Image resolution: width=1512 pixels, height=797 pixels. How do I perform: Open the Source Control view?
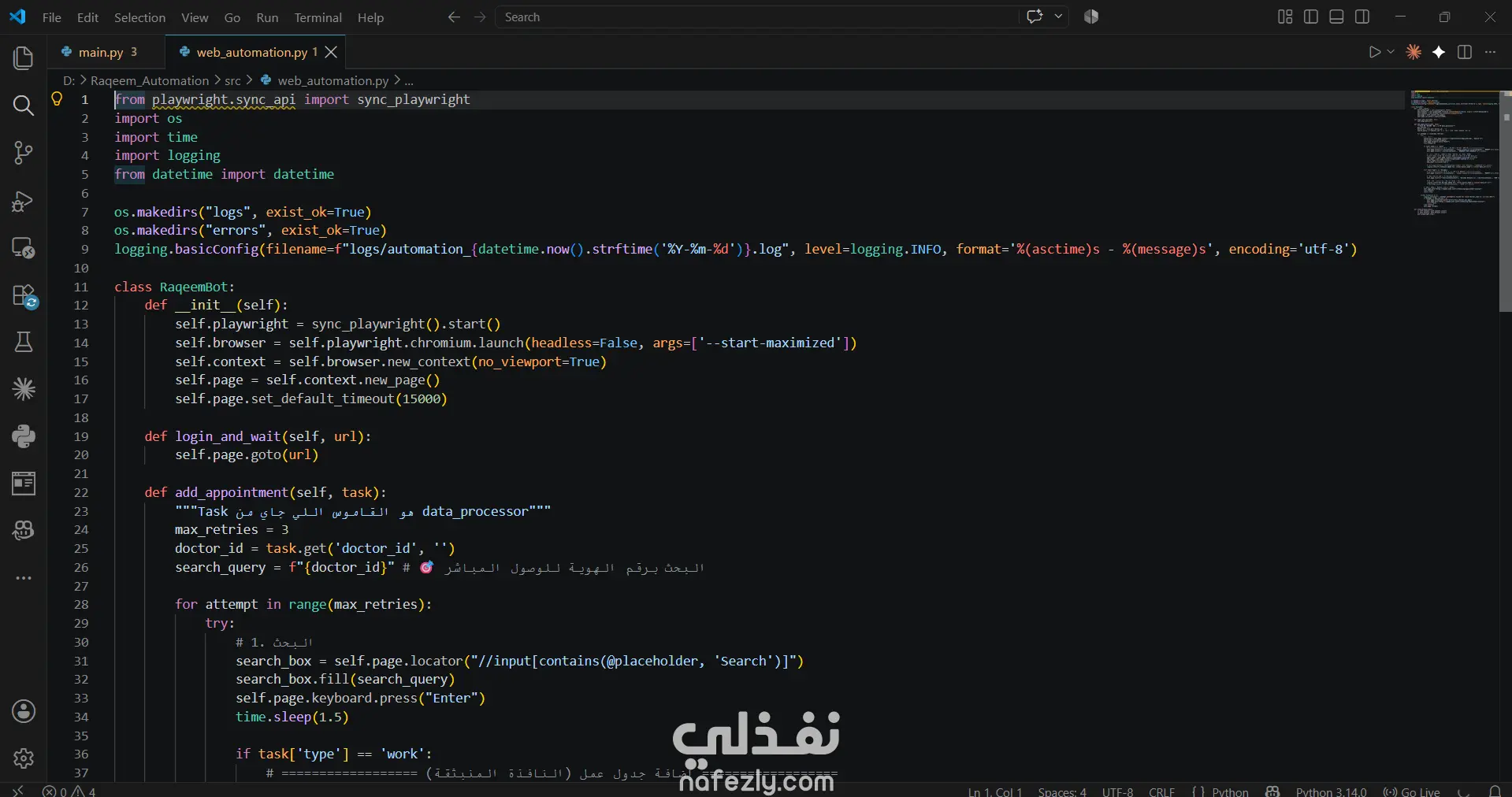(24, 153)
